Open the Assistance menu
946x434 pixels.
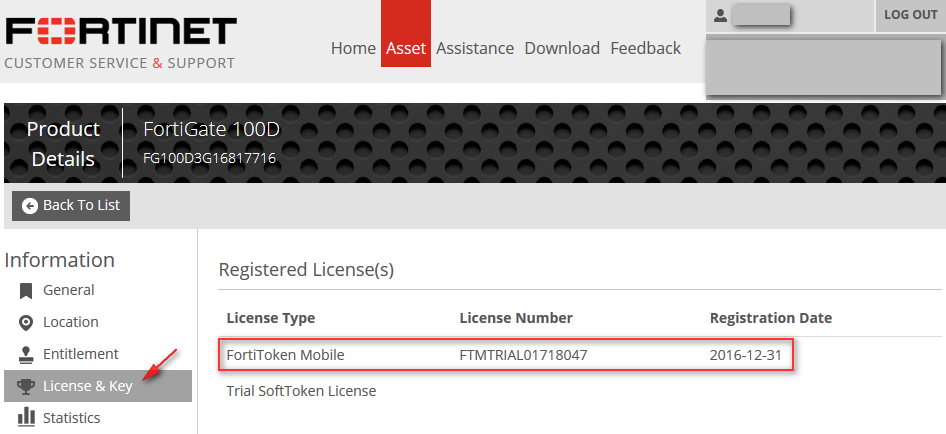pyautogui.click(x=475, y=48)
